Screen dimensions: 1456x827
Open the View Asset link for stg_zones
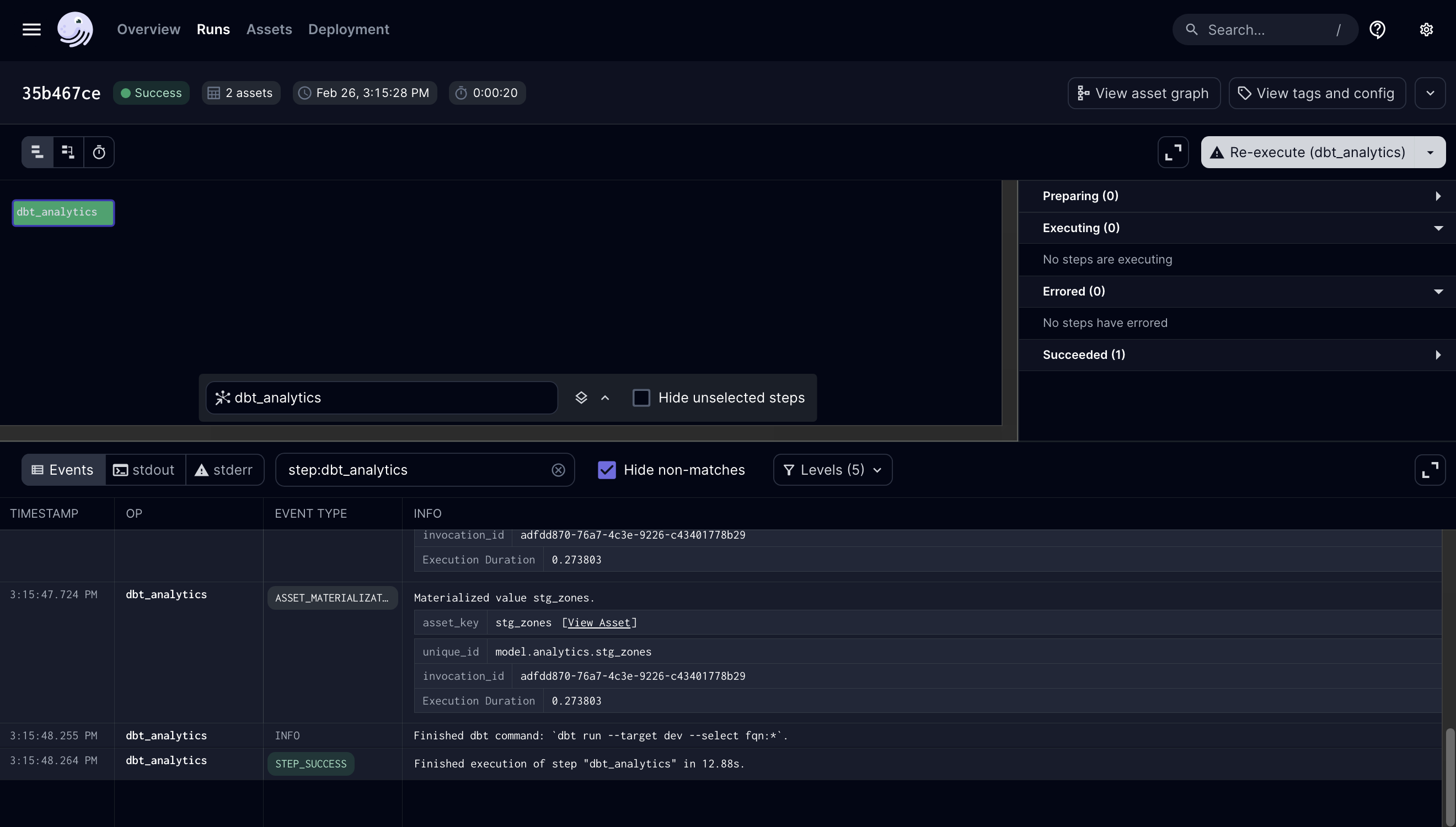pos(599,622)
